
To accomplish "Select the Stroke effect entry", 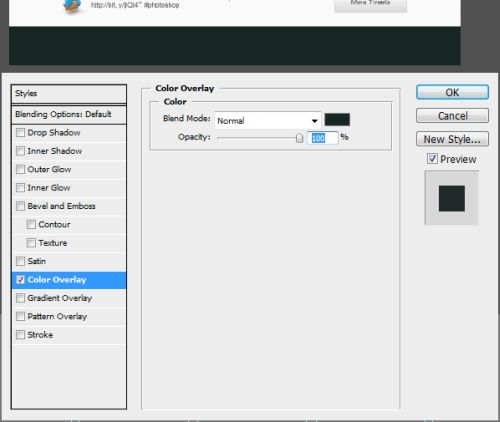I will coord(69,335).
